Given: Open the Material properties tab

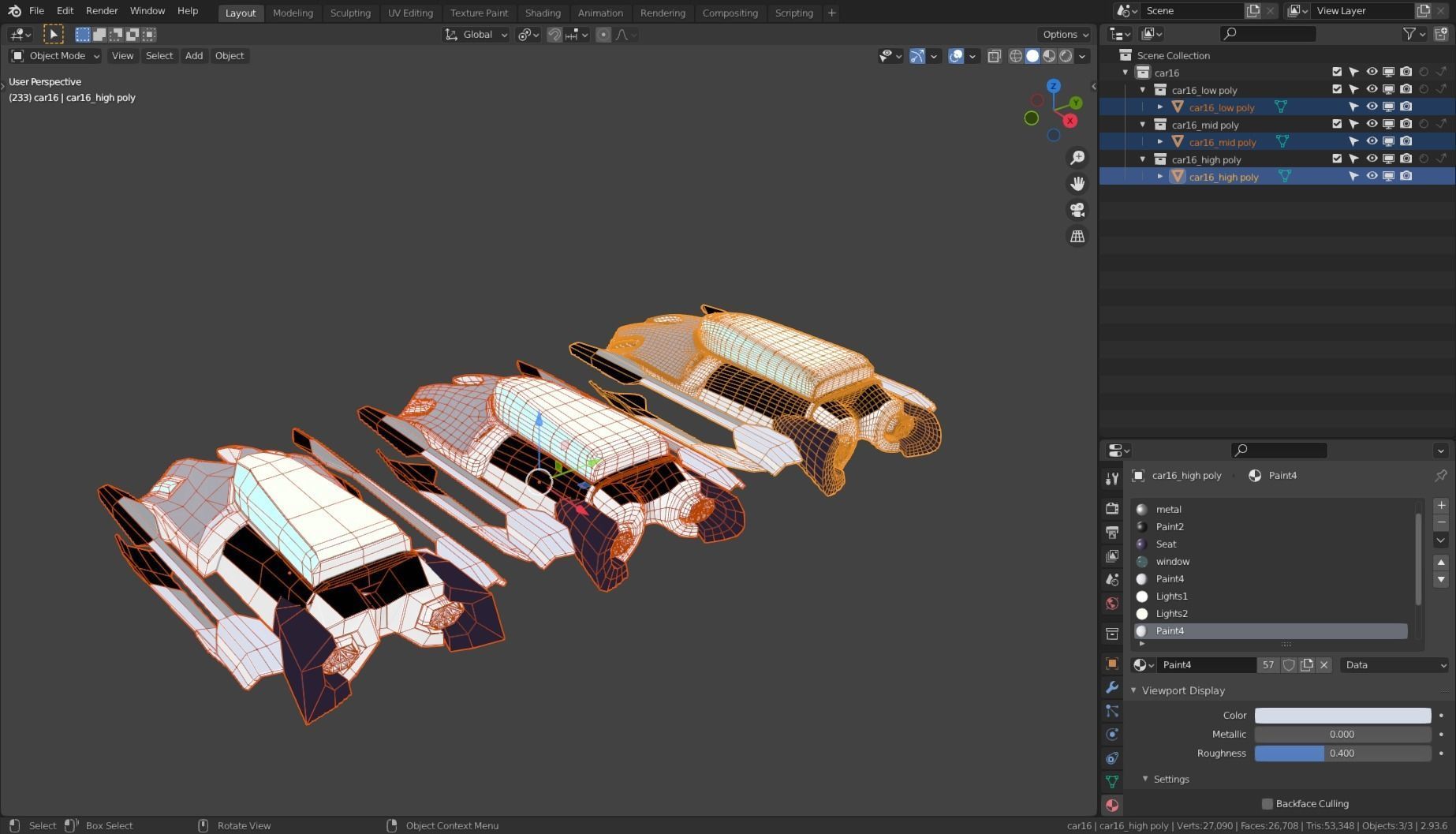Looking at the screenshot, I should click(x=1112, y=806).
